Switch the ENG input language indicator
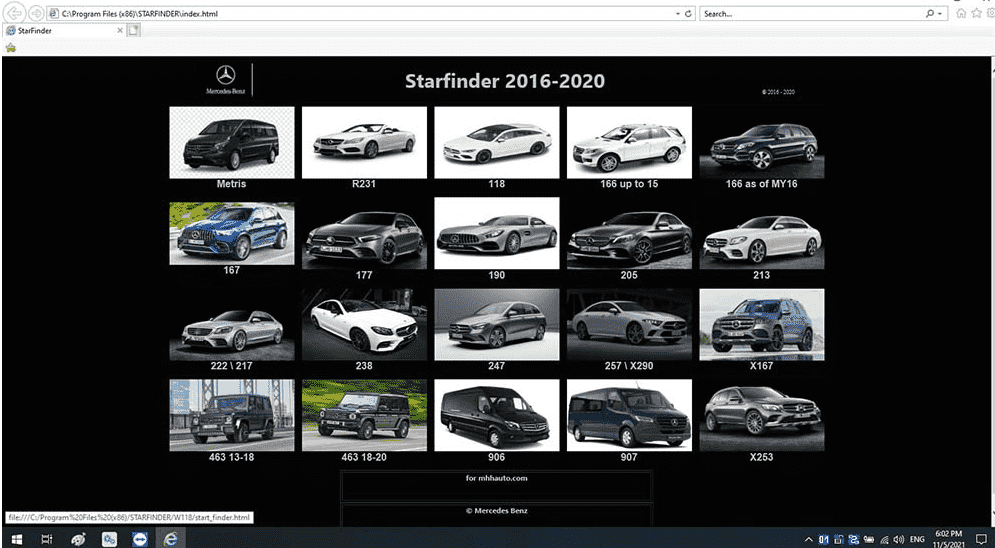This screenshot has height=548, width=995. [917, 539]
